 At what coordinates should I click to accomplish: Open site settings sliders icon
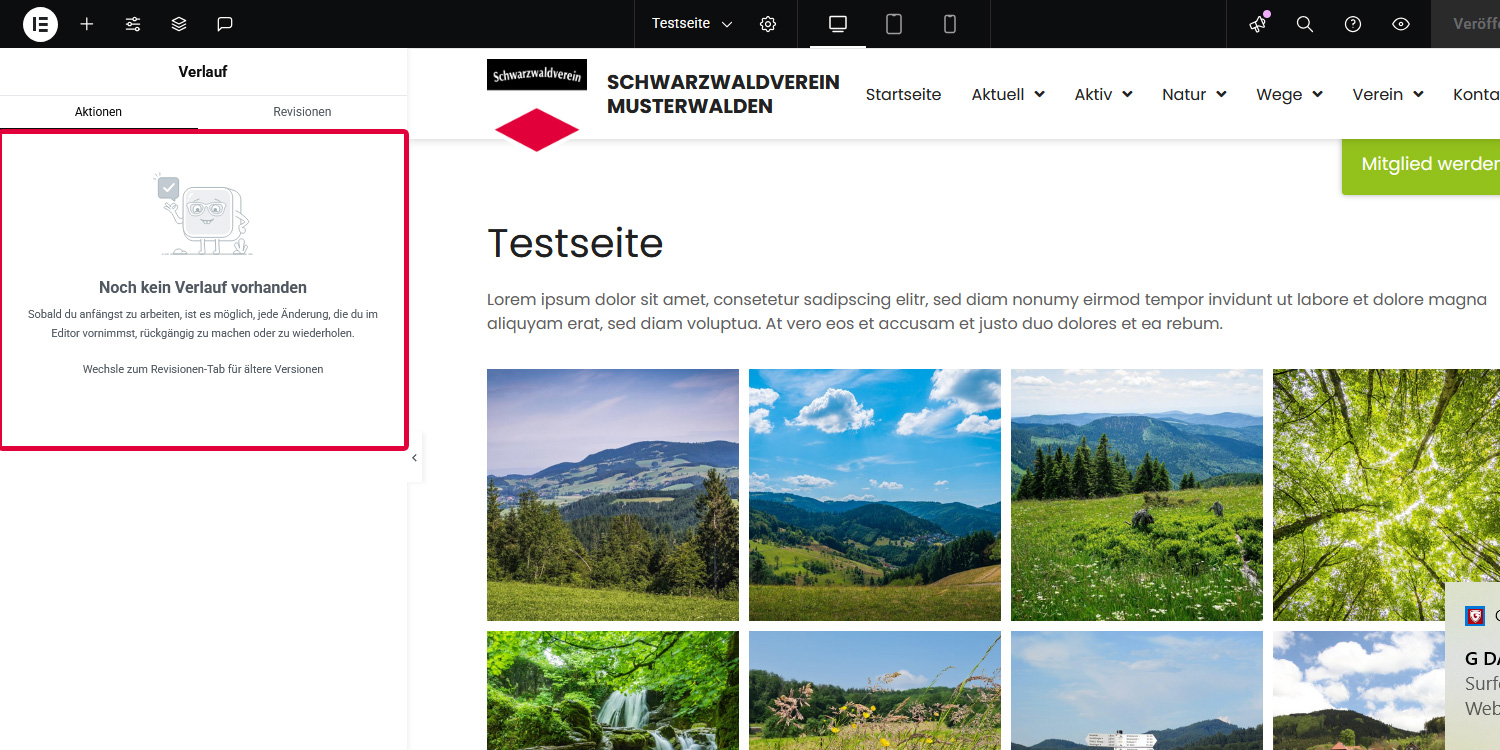(133, 24)
